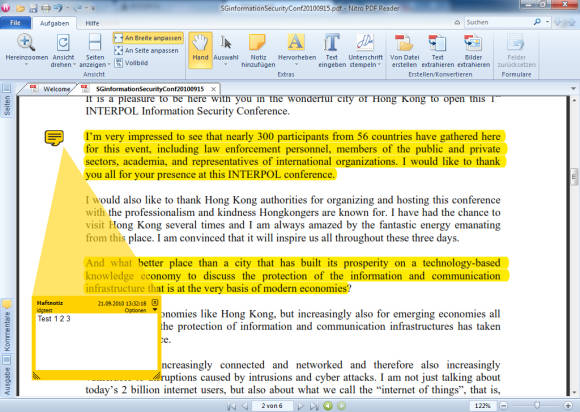The height and width of the screenshot is (412, 580).
Task: Click the save quick access icon
Action: pos(33,8)
